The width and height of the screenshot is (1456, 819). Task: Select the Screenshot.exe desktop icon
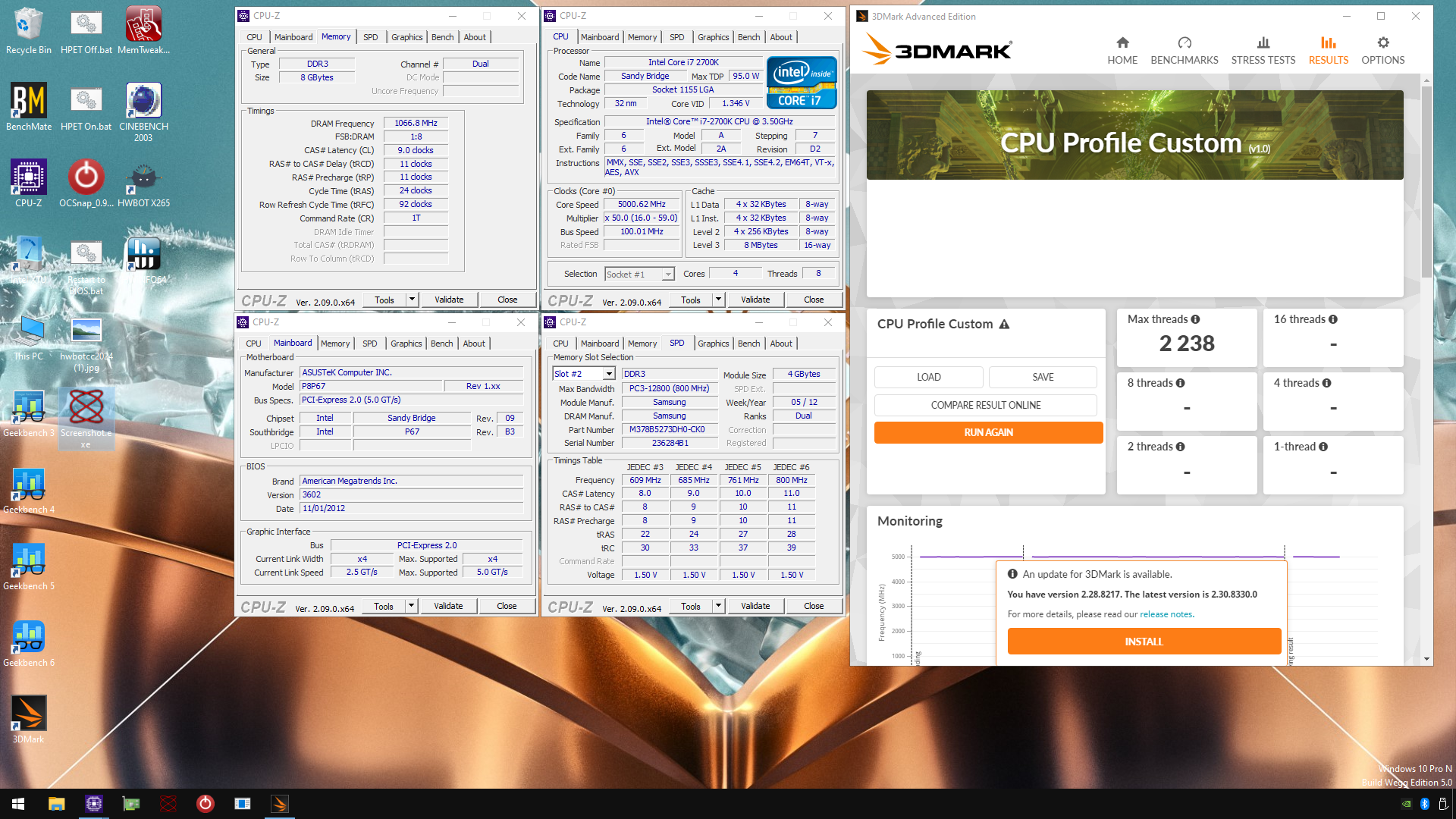[86, 419]
